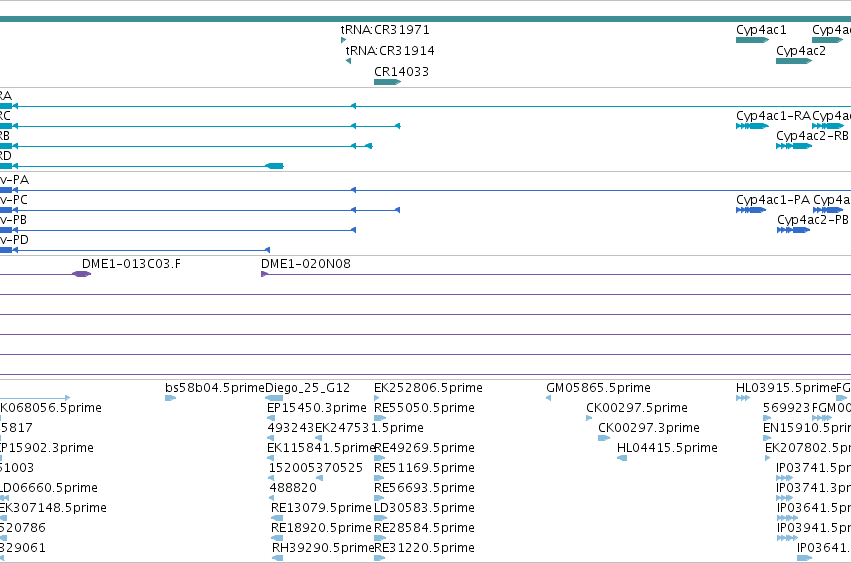Select the v-PC coding sequence label

14,200
